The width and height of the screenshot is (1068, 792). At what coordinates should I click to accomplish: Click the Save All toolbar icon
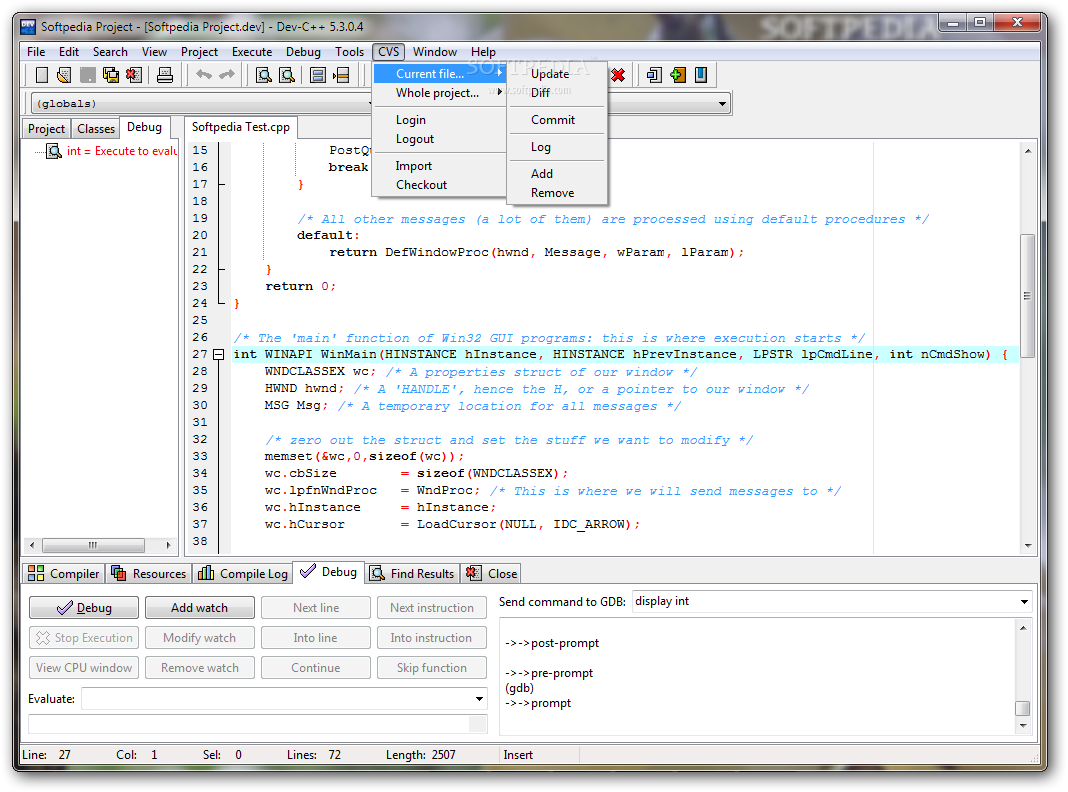tap(110, 75)
